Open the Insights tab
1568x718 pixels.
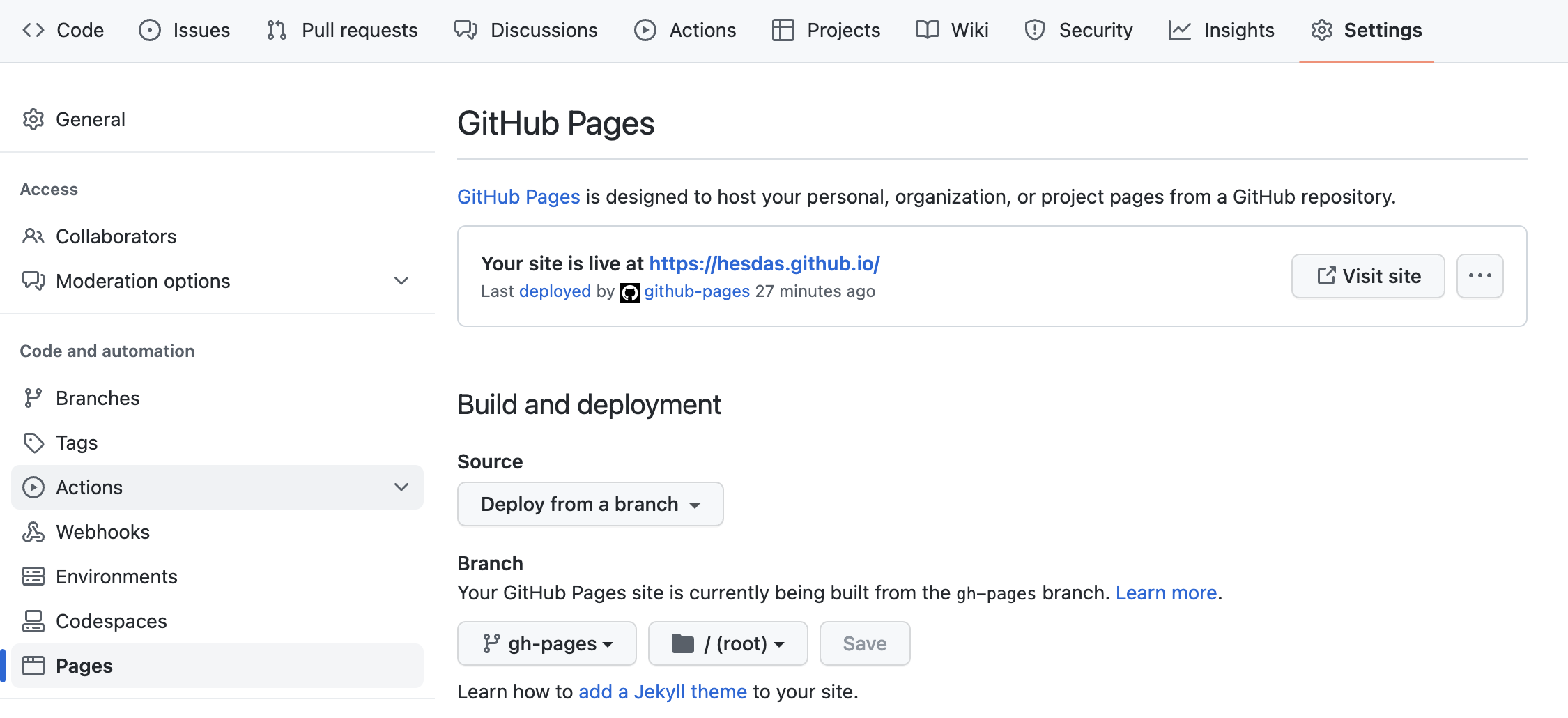tap(1221, 30)
